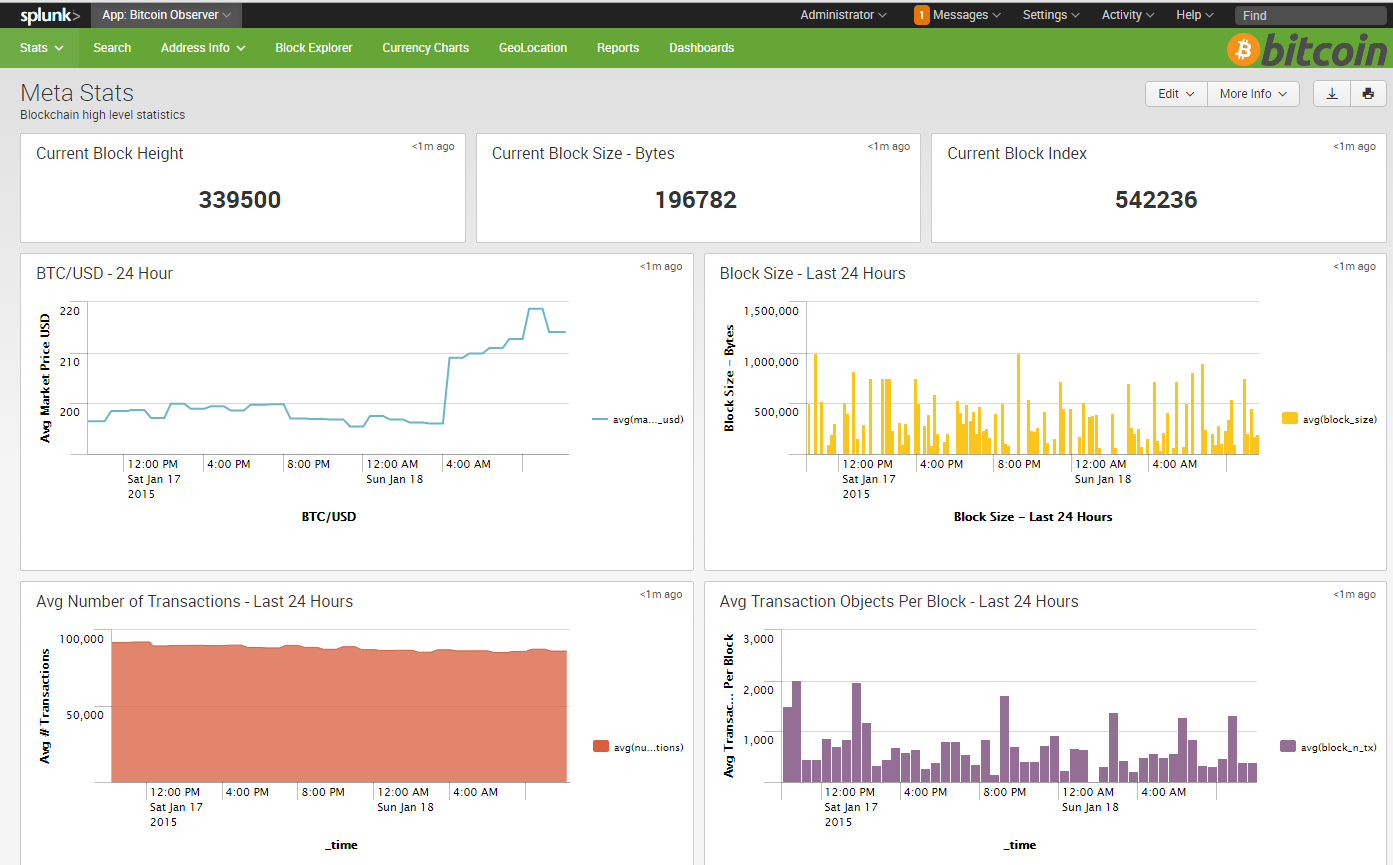
Task: Open the Dashboards tab
Action: pos(702,48)
